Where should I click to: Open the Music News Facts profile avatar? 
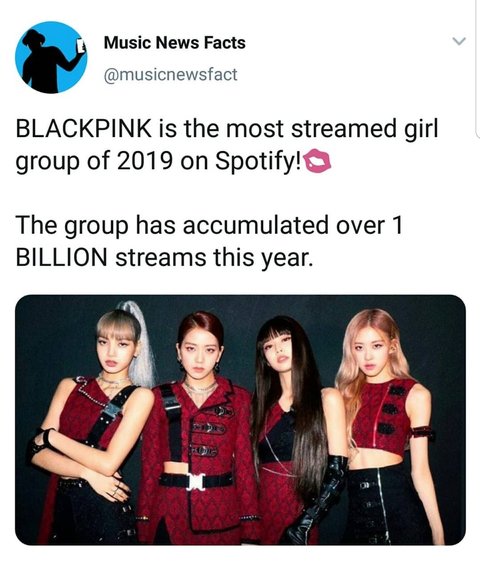51,57
